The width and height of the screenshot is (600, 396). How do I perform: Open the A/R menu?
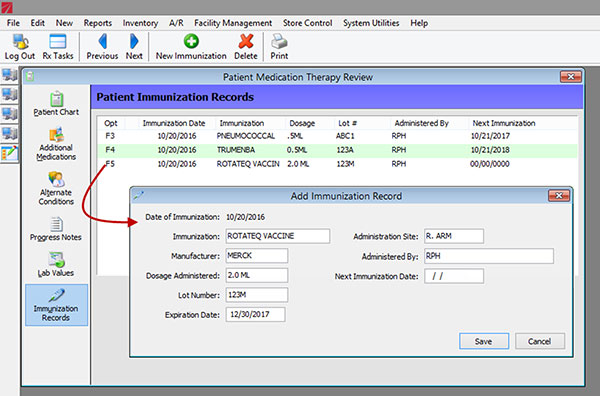pyautogui.click(x=176, y=23)
